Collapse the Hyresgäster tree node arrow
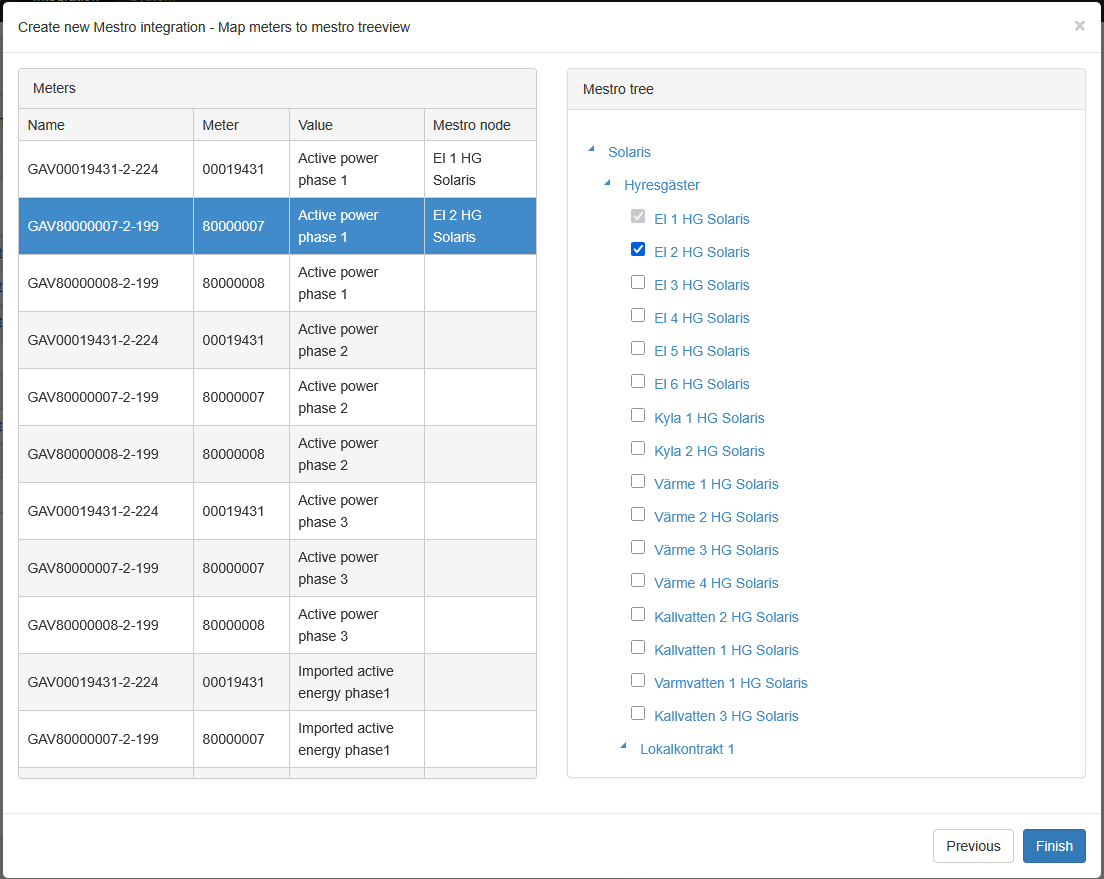Image resolution: width=1104 pixels, height=879 pixels. pyautogui.click(x=607, y=182)
